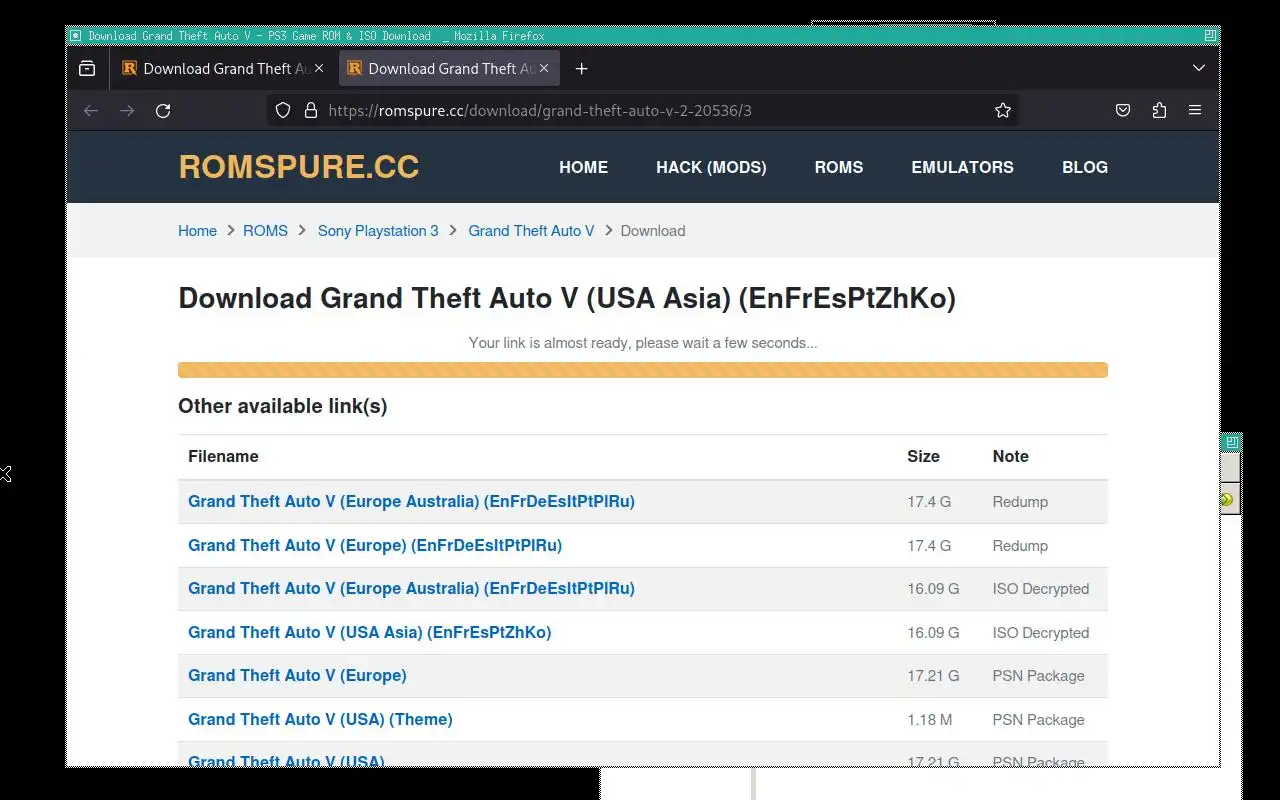Click Redump note in first row

coord(1020,502)
